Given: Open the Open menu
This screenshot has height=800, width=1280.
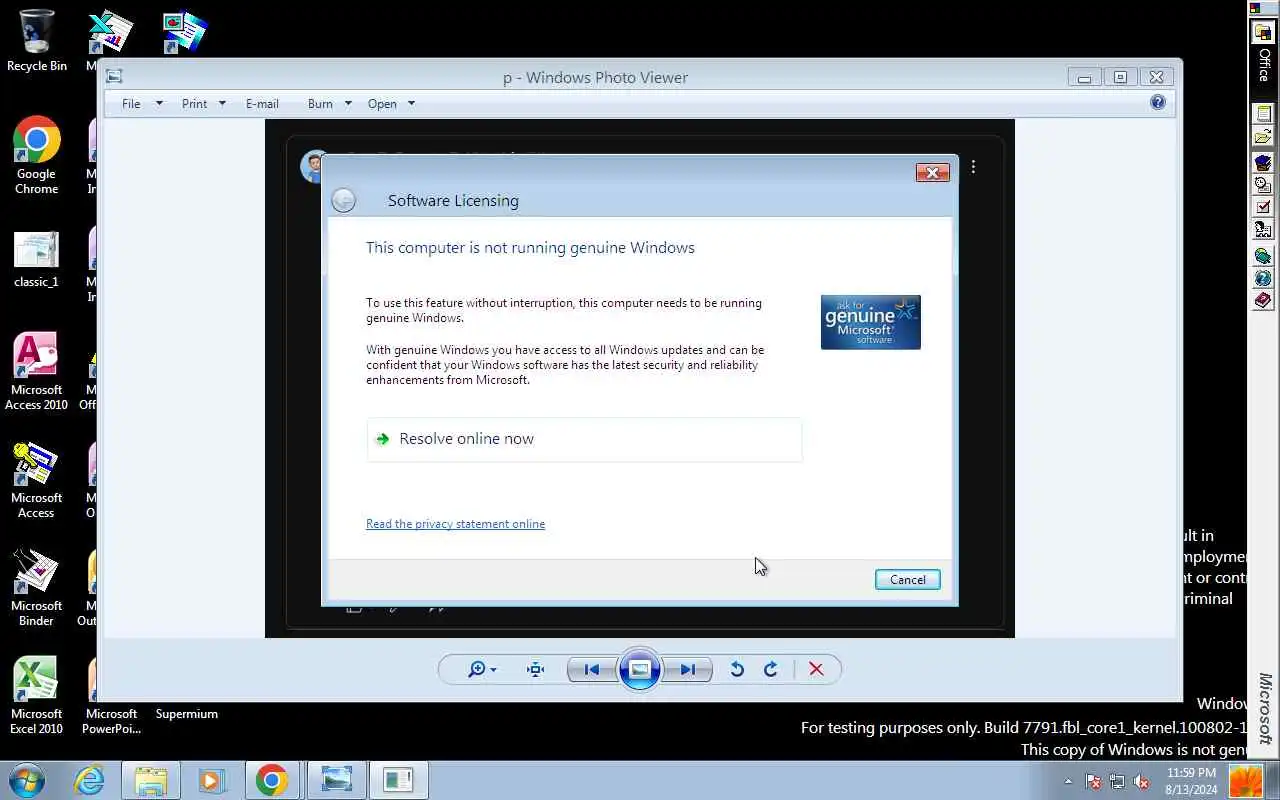Looking at the screenshot, I should (x=382, y=103).
